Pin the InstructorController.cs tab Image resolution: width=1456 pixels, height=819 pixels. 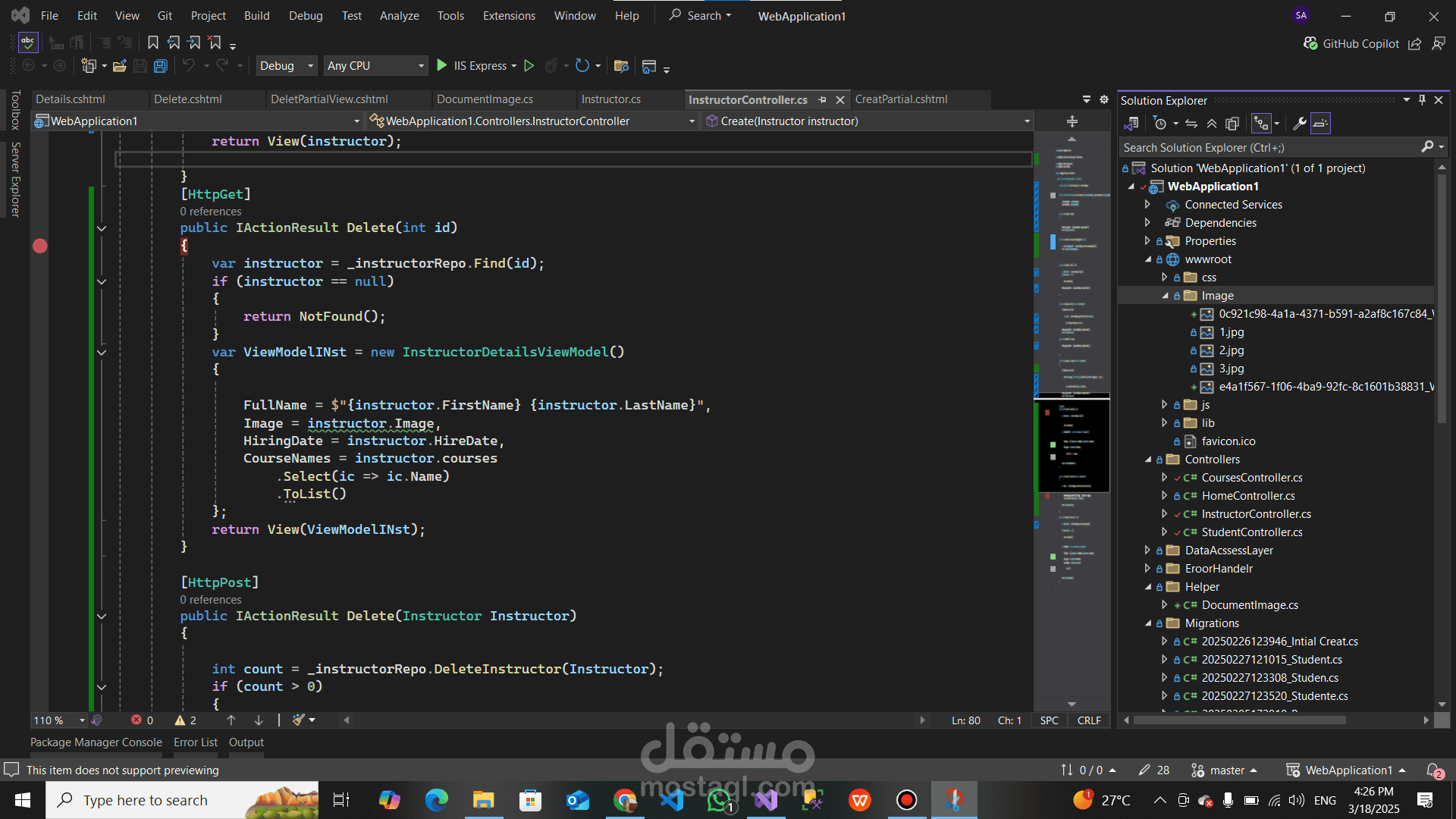[x=823, y=99]
